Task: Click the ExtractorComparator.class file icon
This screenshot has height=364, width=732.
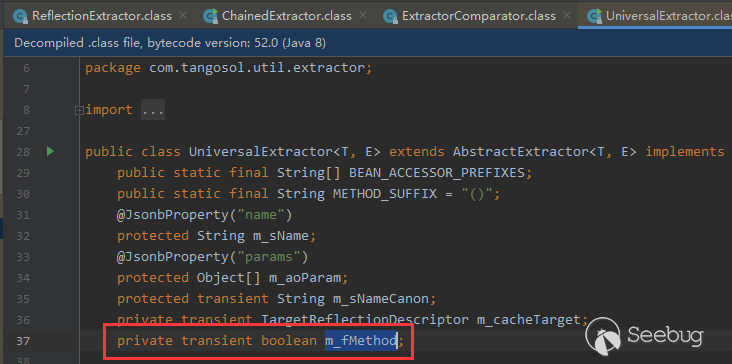Action: (x=390, y=17)
